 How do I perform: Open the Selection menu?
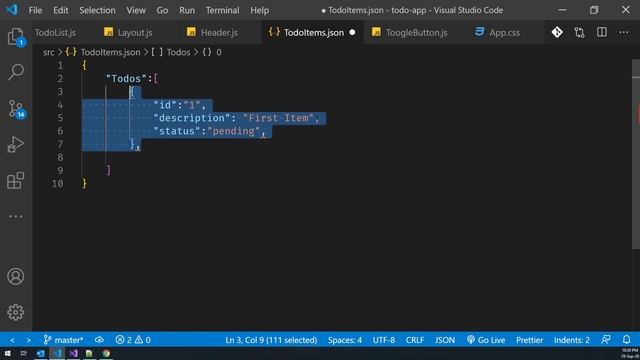coord(97,10)
